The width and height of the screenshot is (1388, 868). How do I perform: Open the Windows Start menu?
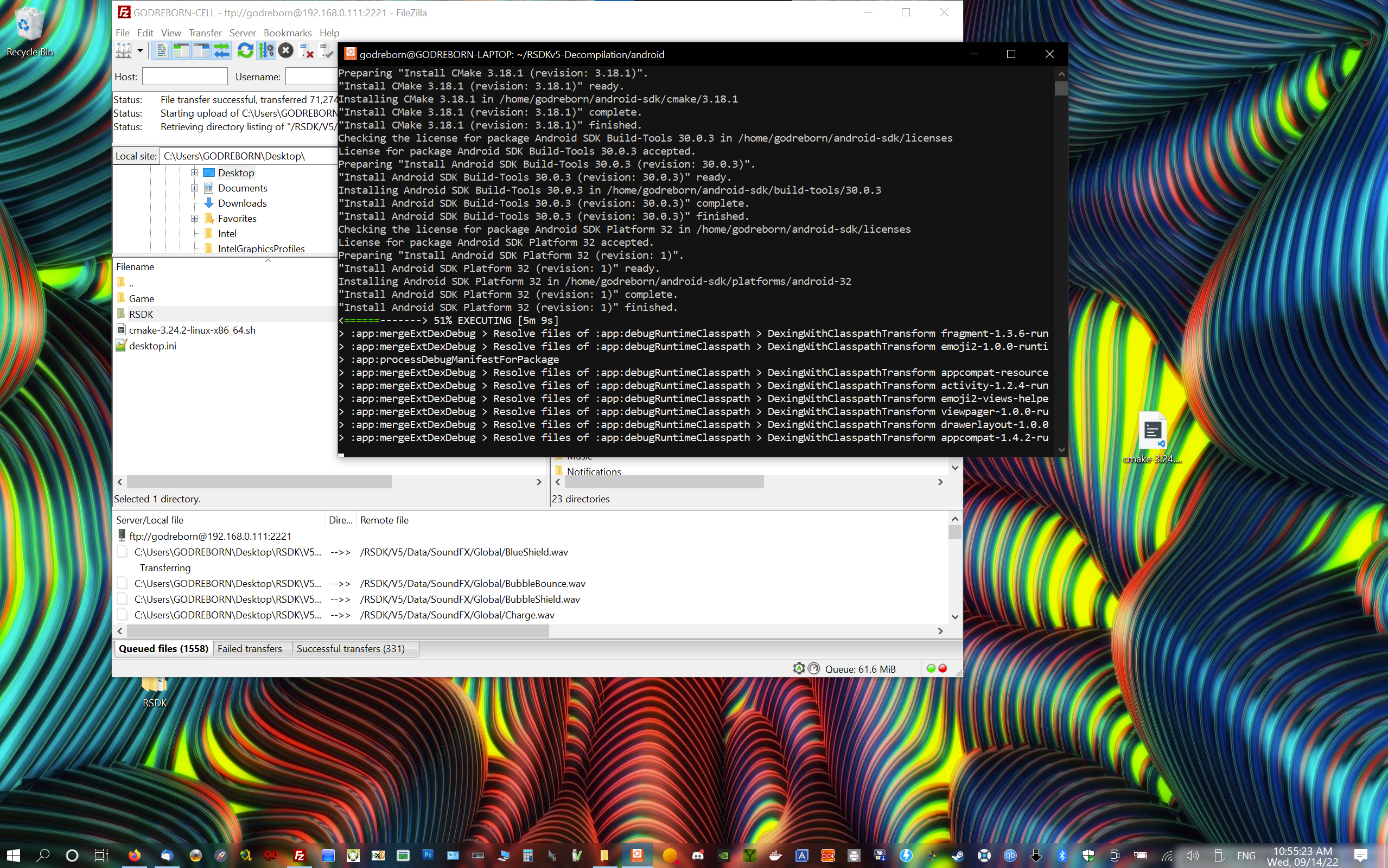(x=13, y=856)
